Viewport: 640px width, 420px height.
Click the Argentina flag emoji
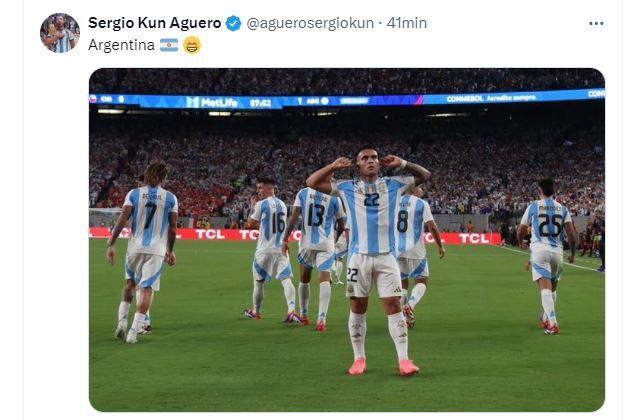pyautogui.click(x=169, y=45)
